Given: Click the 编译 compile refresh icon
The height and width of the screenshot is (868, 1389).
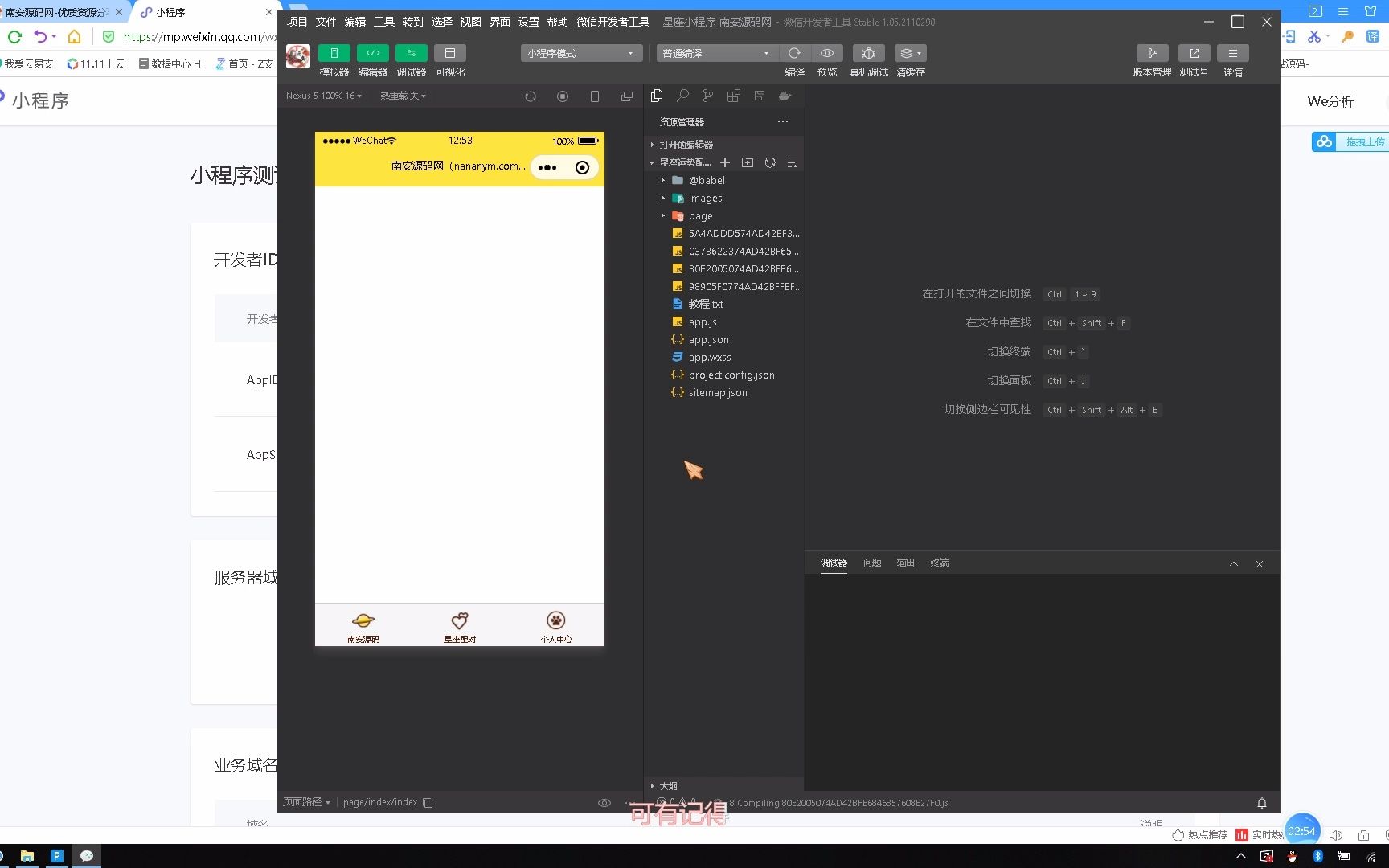Looking at the screenshot, I should (794, 53).
